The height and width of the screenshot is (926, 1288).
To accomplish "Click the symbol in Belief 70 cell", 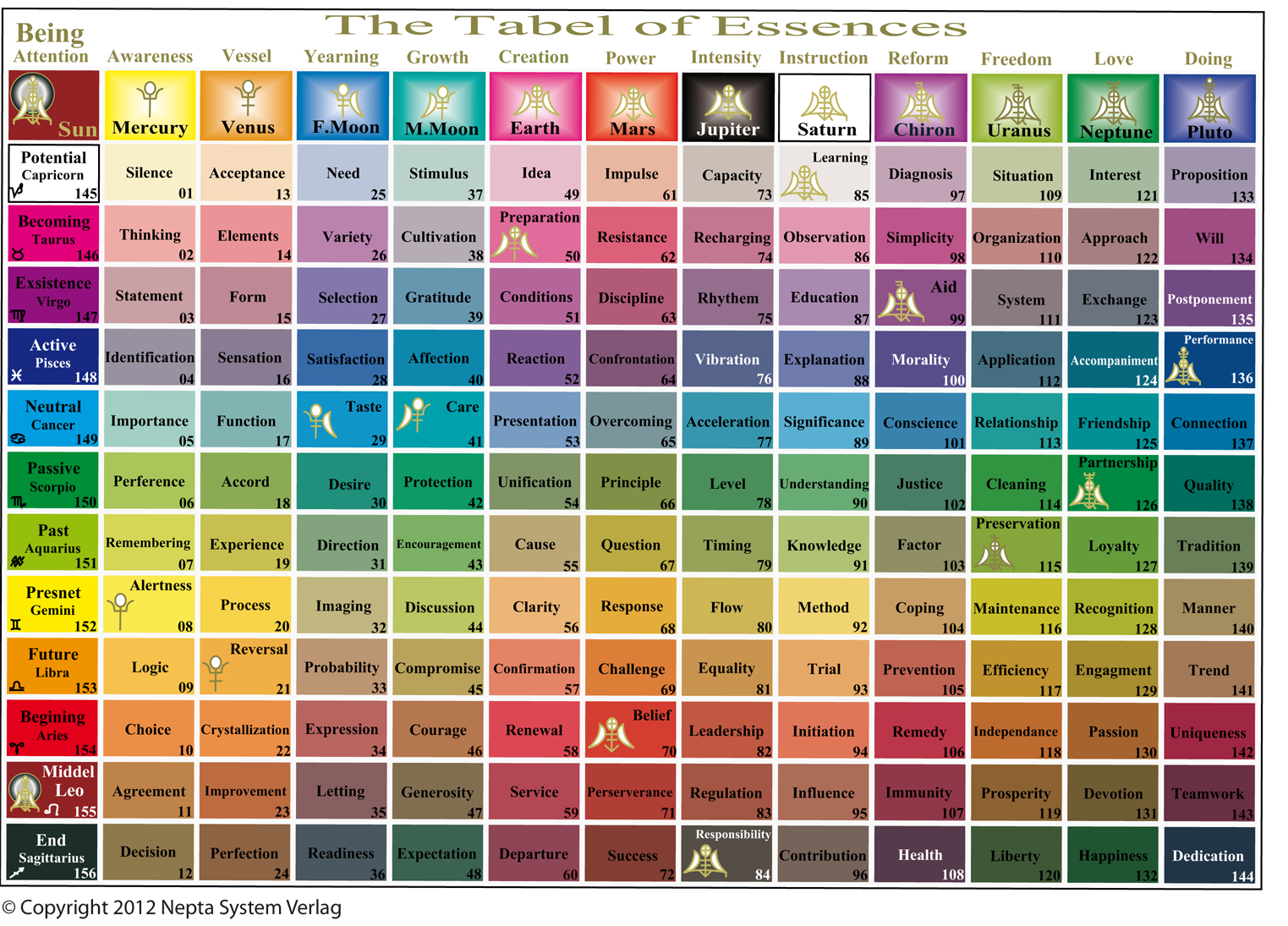I will (x=611, y=735).
